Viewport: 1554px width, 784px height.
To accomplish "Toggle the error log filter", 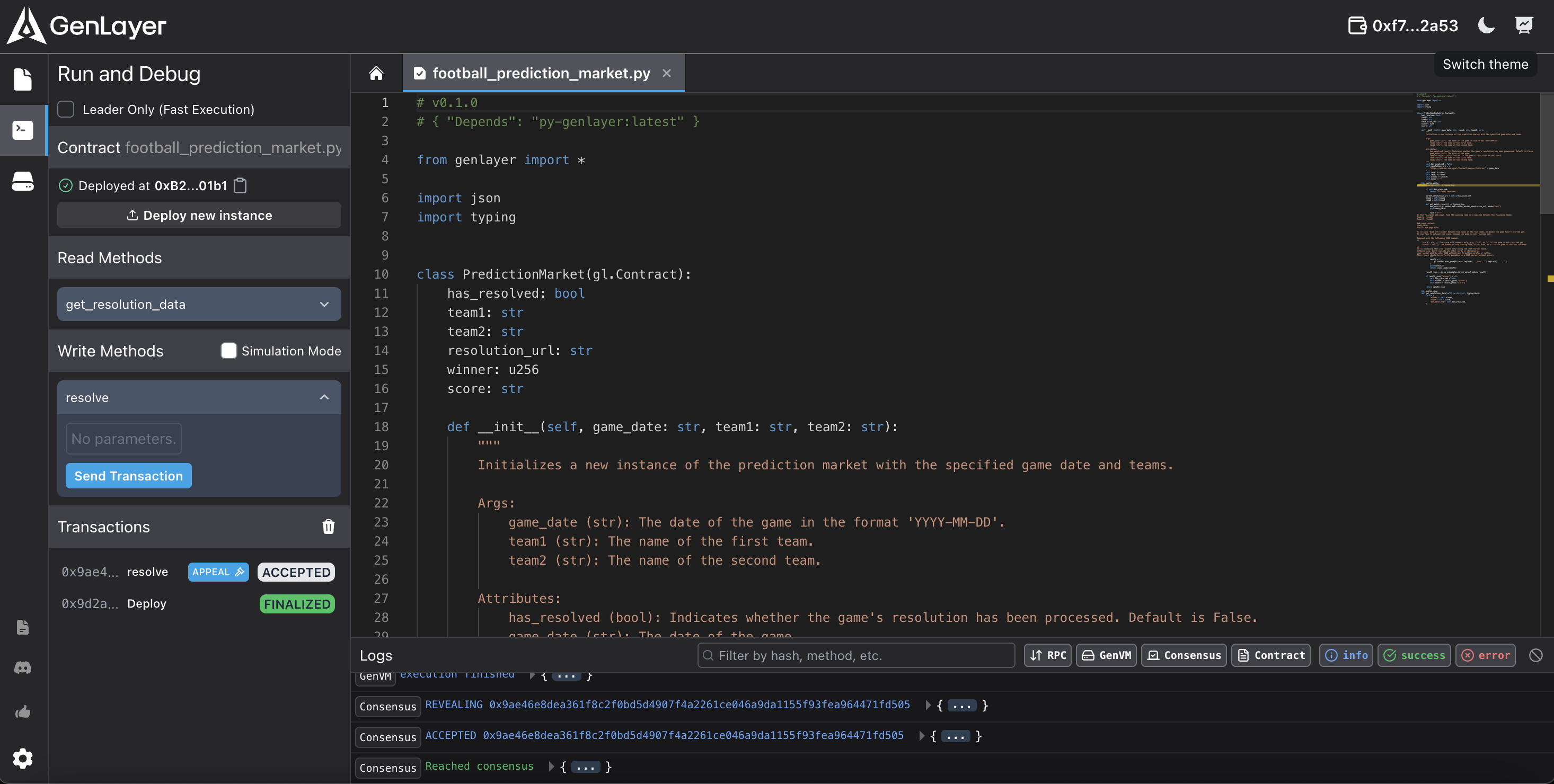I will point(1485,655).
